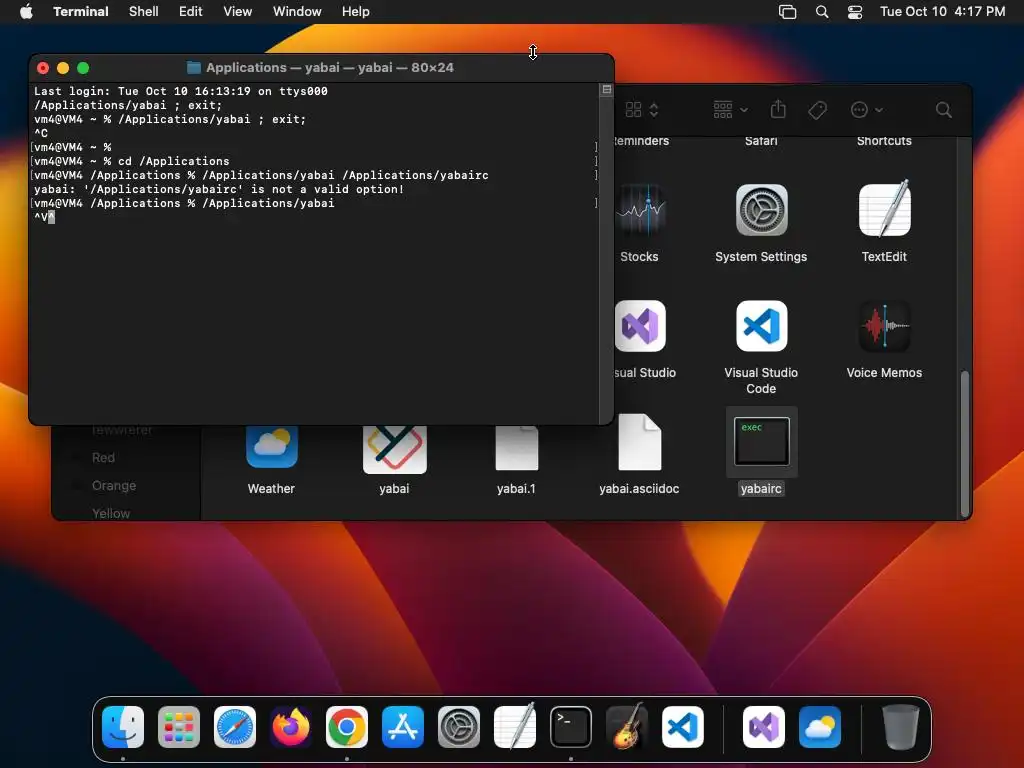The image size is (1024, 768).
Task: Click the Terminal window title text
Action: (x=330, y=67)
